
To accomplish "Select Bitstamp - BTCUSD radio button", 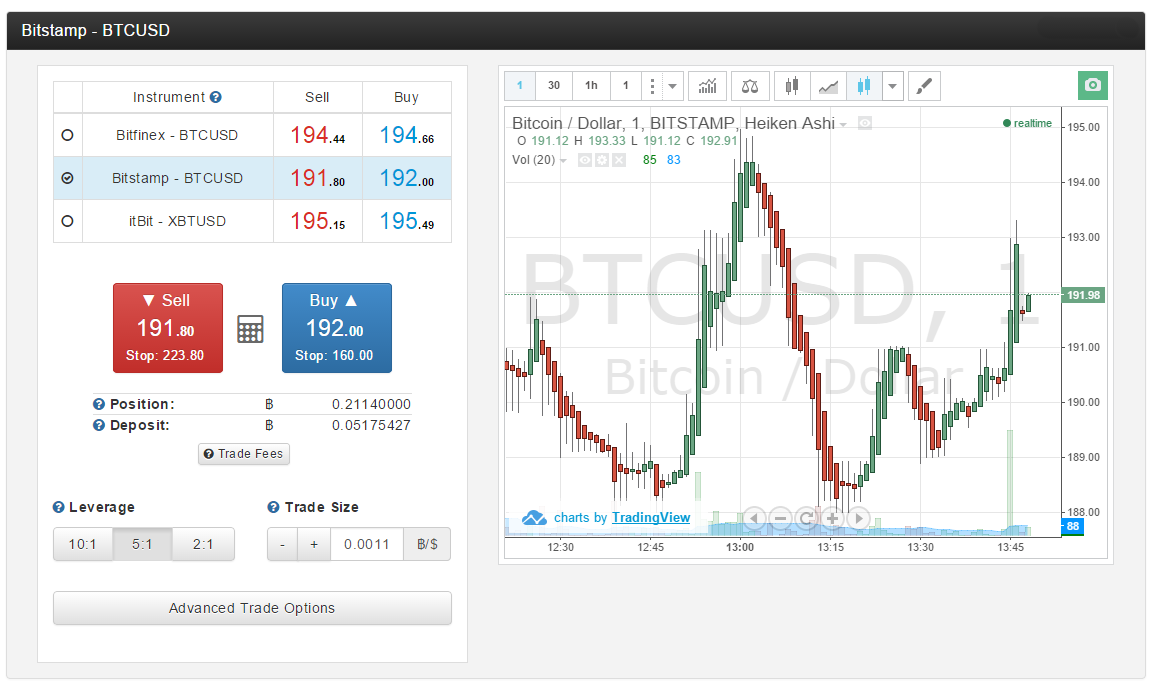I will tap(67, 178).
